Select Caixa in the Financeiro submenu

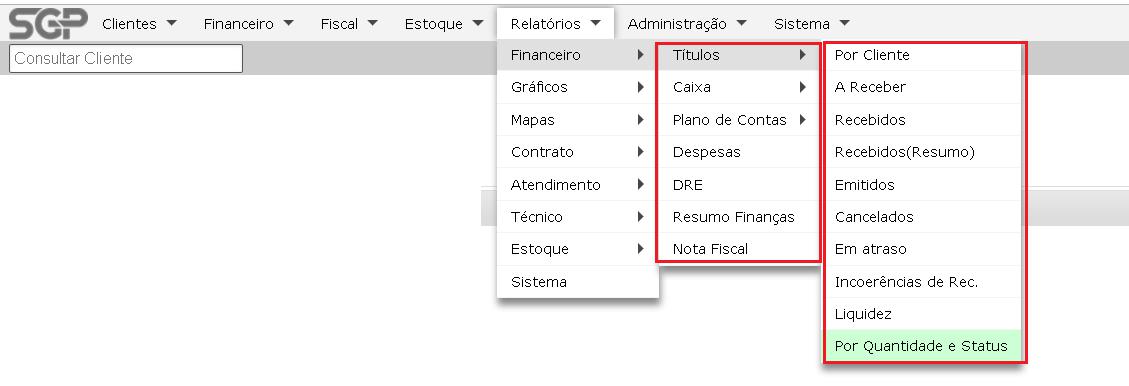pyautogui.click(x=738, y=87)
